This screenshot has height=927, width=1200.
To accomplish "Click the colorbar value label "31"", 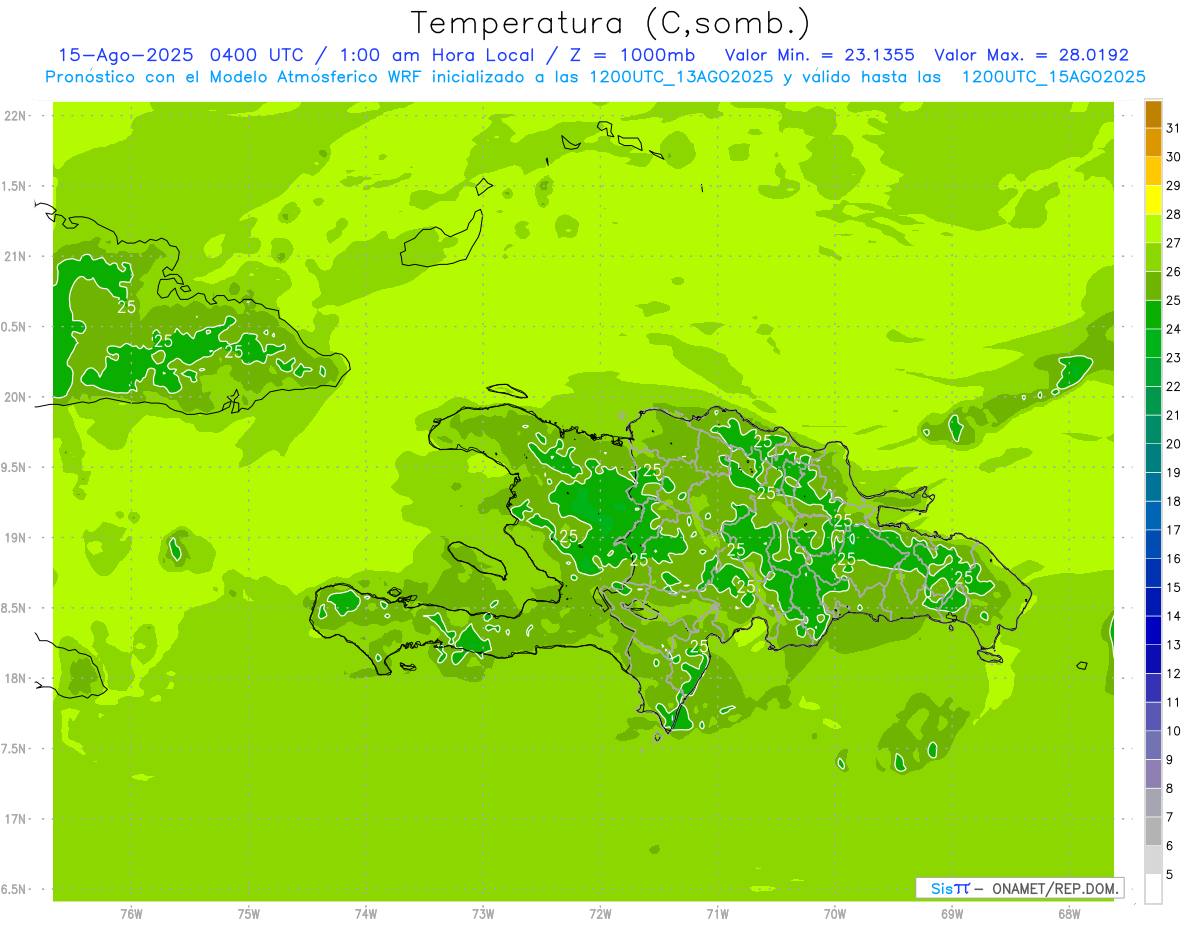I will [1174, 128].
